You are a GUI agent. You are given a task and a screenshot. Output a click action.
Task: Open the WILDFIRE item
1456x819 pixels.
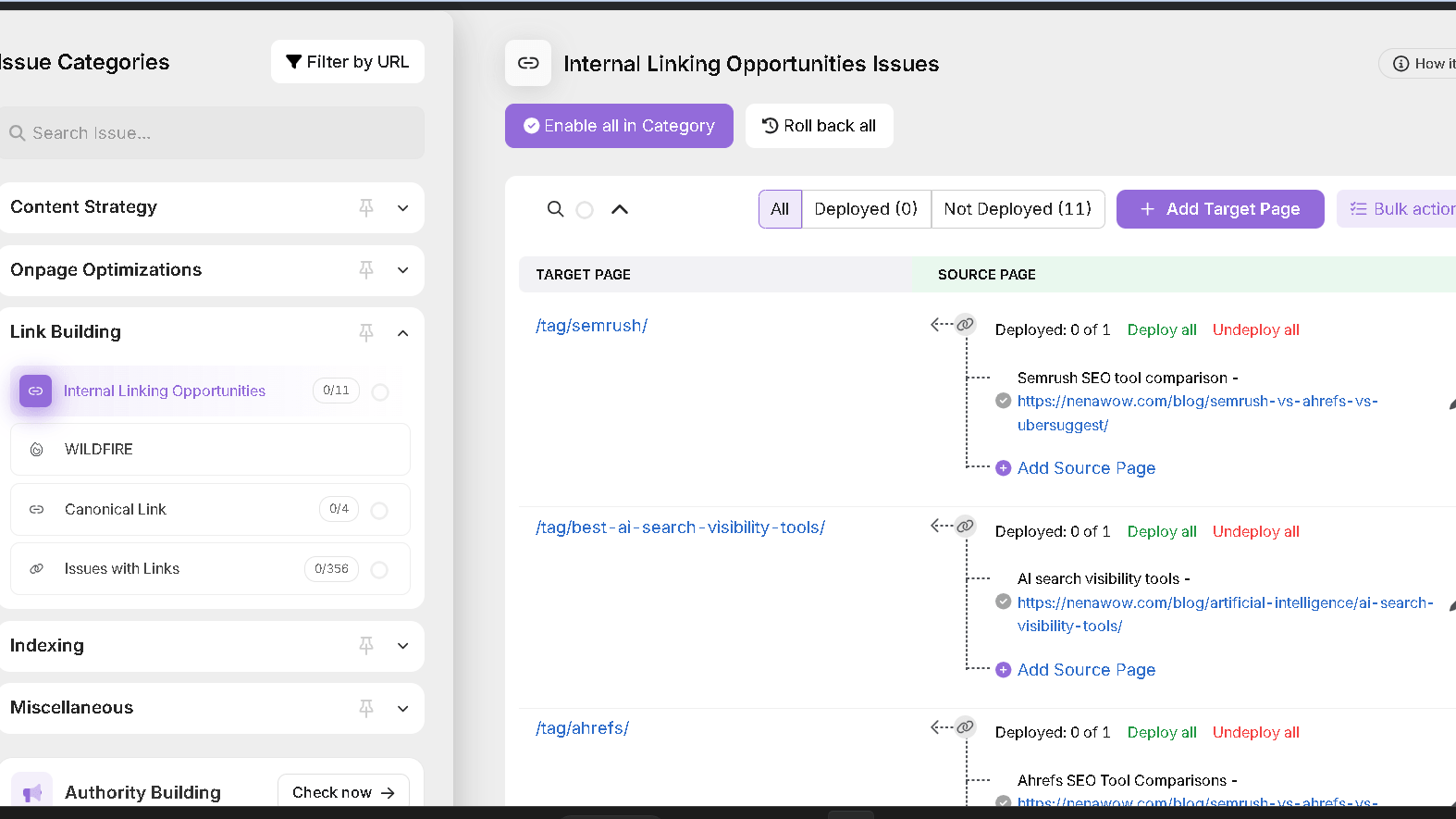210,449
